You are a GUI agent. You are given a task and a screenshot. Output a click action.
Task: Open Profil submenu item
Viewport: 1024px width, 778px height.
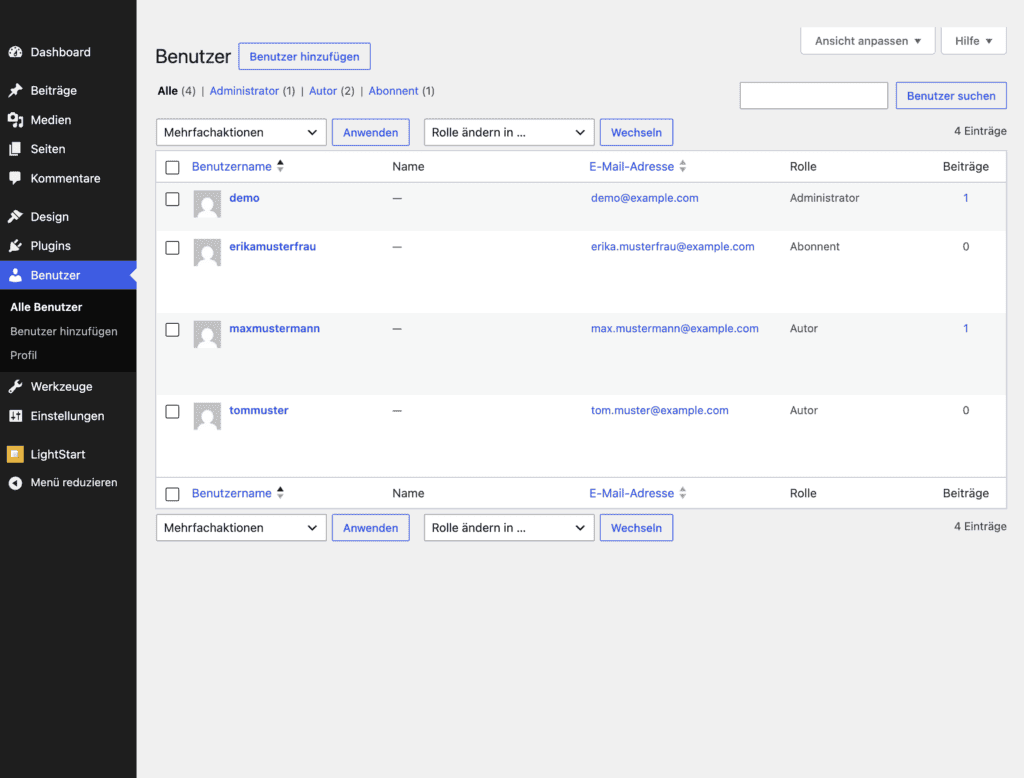click(x=24, y=355)
